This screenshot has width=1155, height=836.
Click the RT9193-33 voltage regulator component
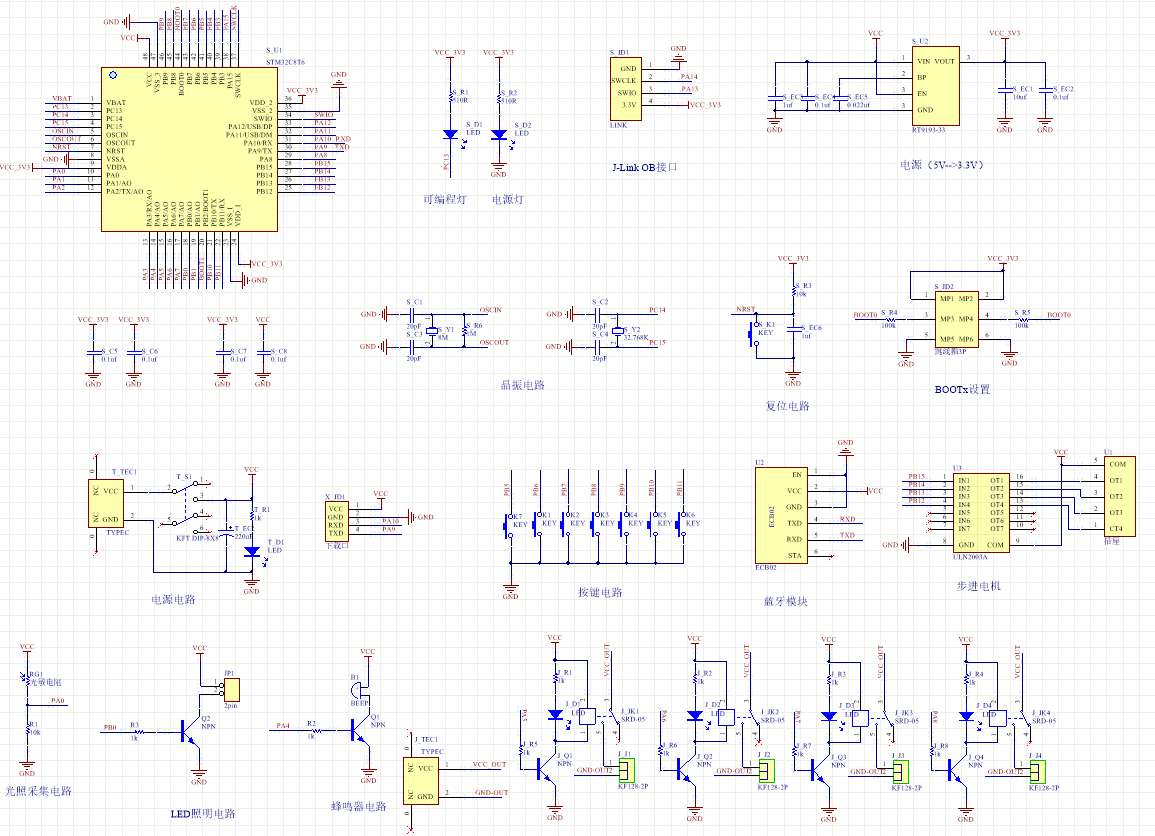point(935,85)
